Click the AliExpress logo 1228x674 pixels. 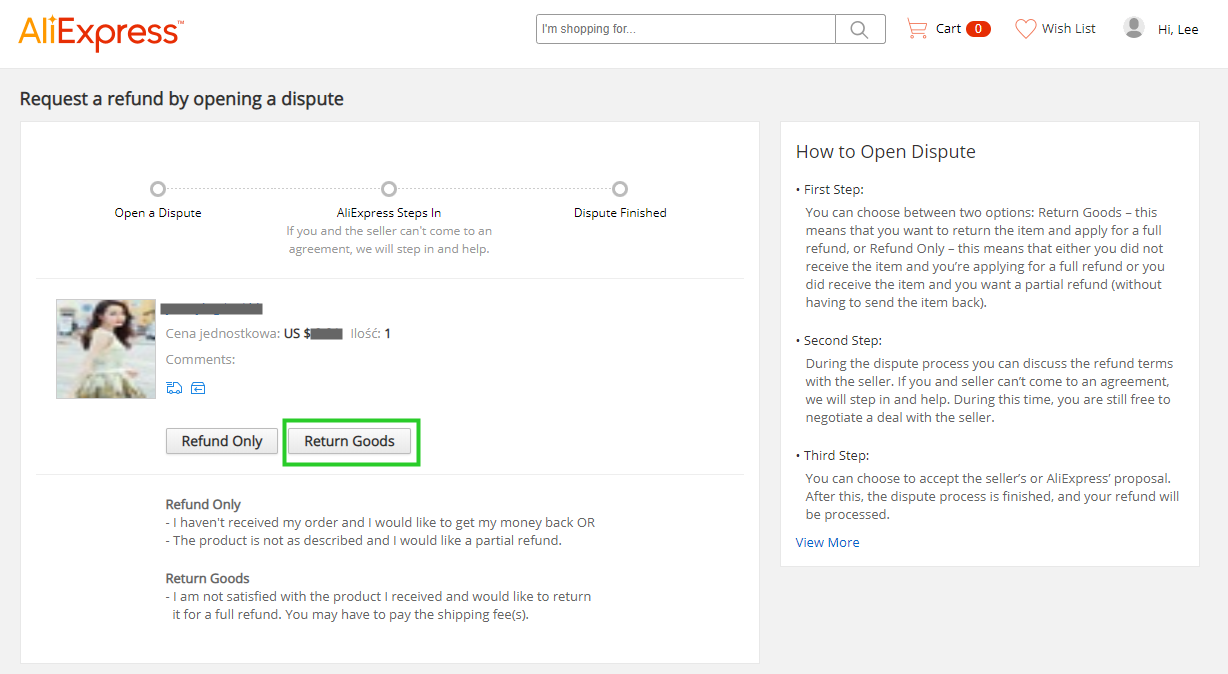click(100, 32)
